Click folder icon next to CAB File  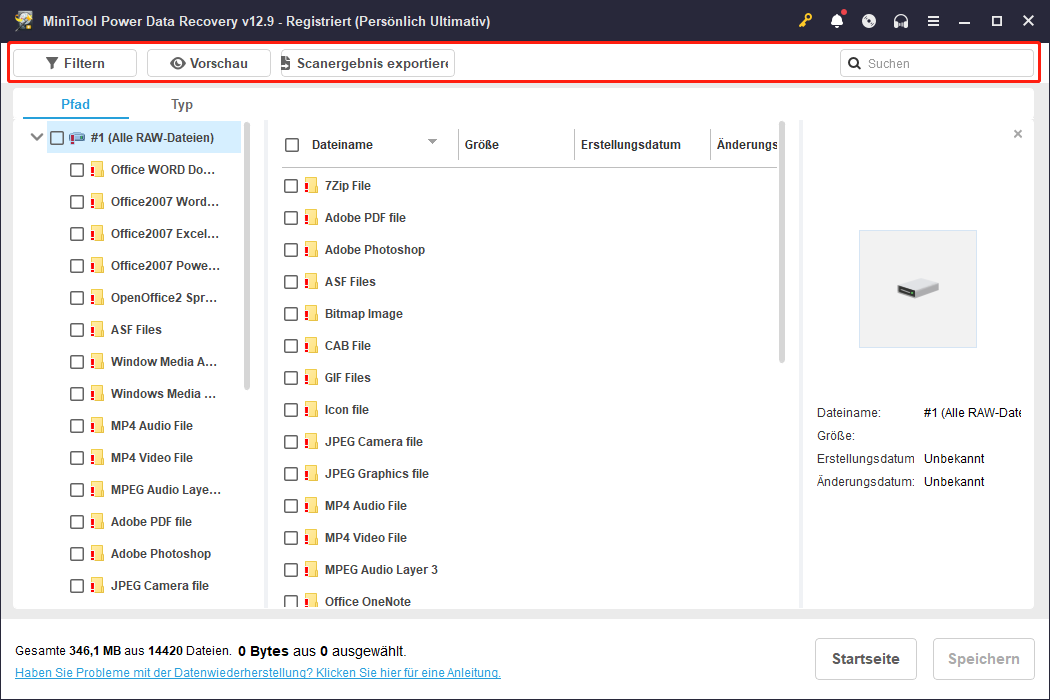pos(311,346)
